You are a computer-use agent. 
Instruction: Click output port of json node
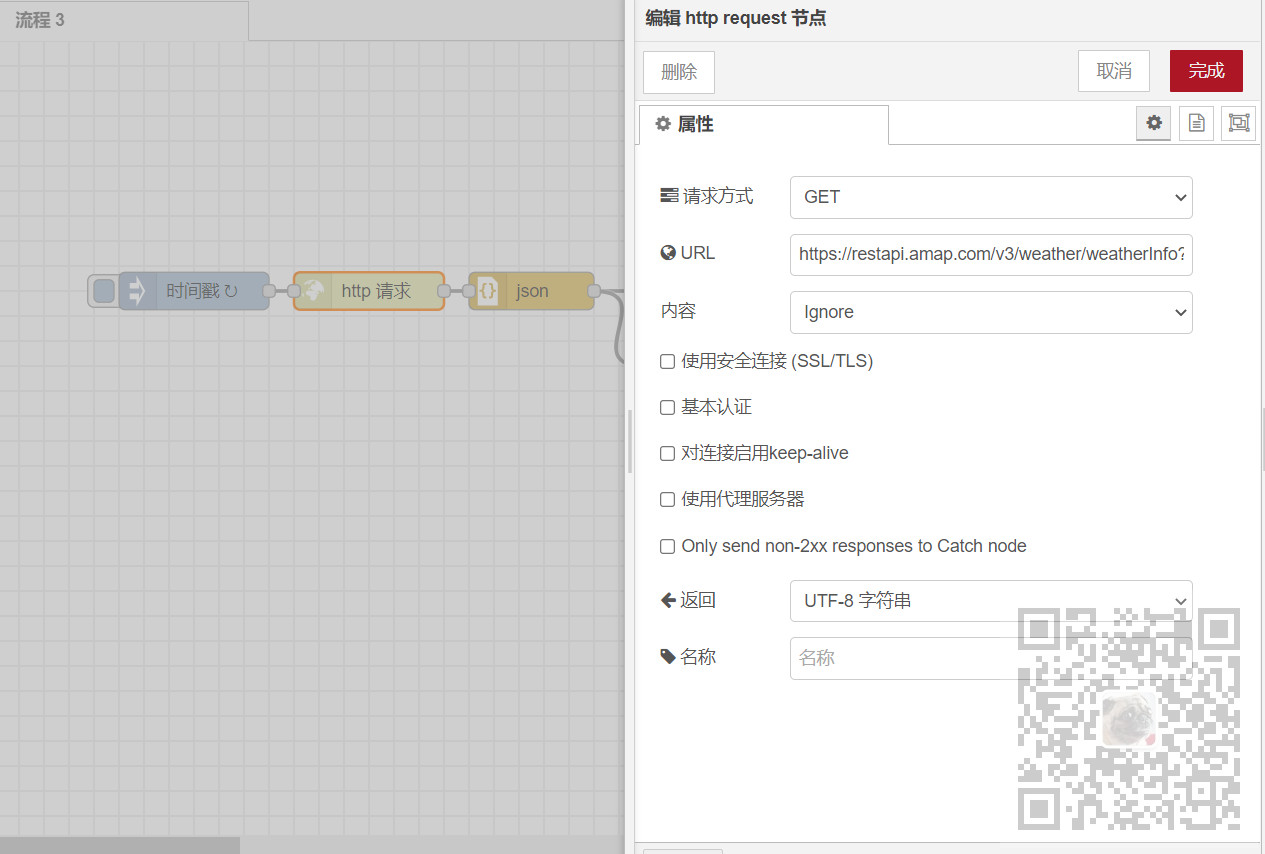click(594, 291)
